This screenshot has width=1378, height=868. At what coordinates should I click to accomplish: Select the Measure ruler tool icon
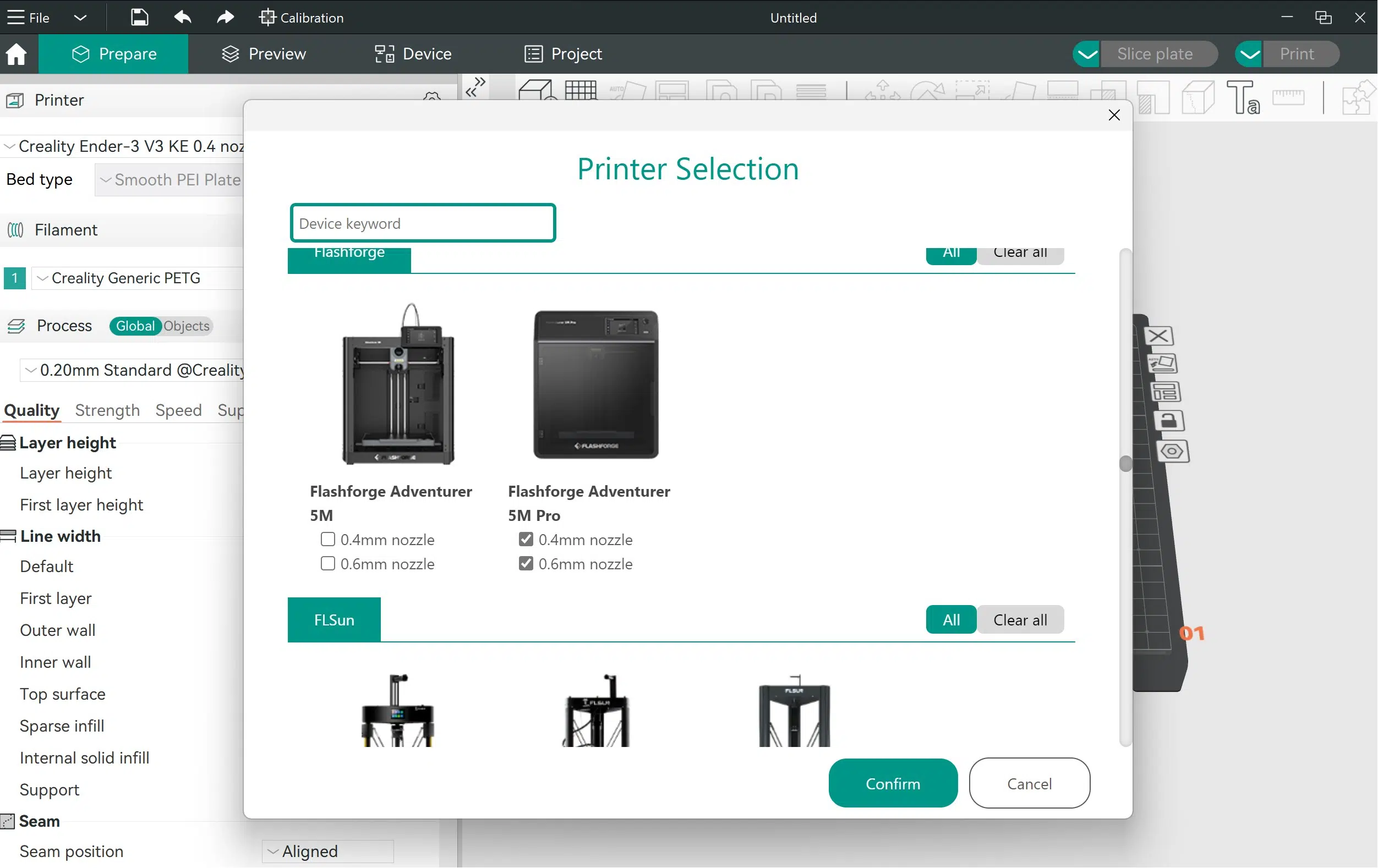[1288, 97]
